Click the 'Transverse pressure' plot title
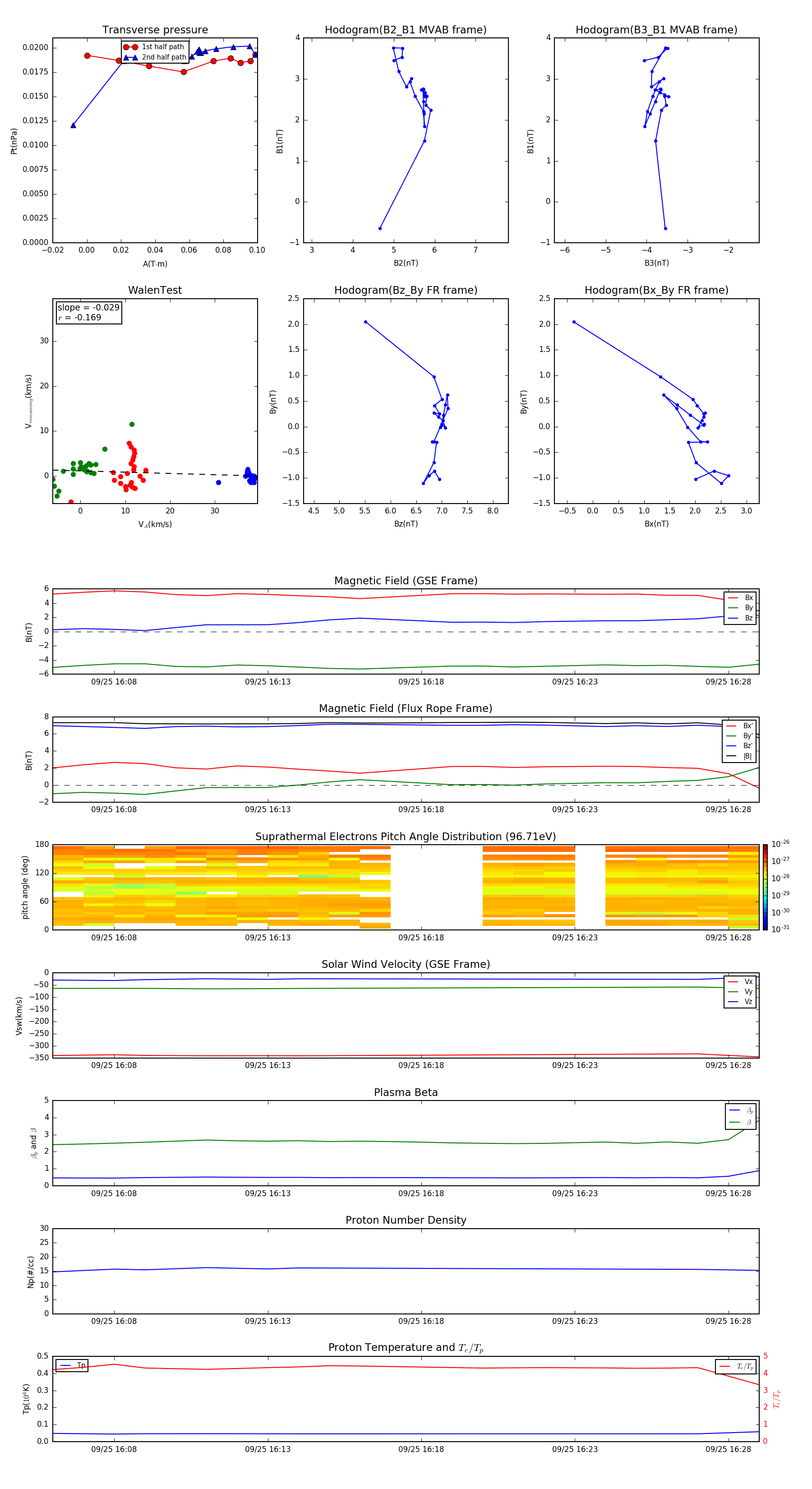 click(155, 30)
